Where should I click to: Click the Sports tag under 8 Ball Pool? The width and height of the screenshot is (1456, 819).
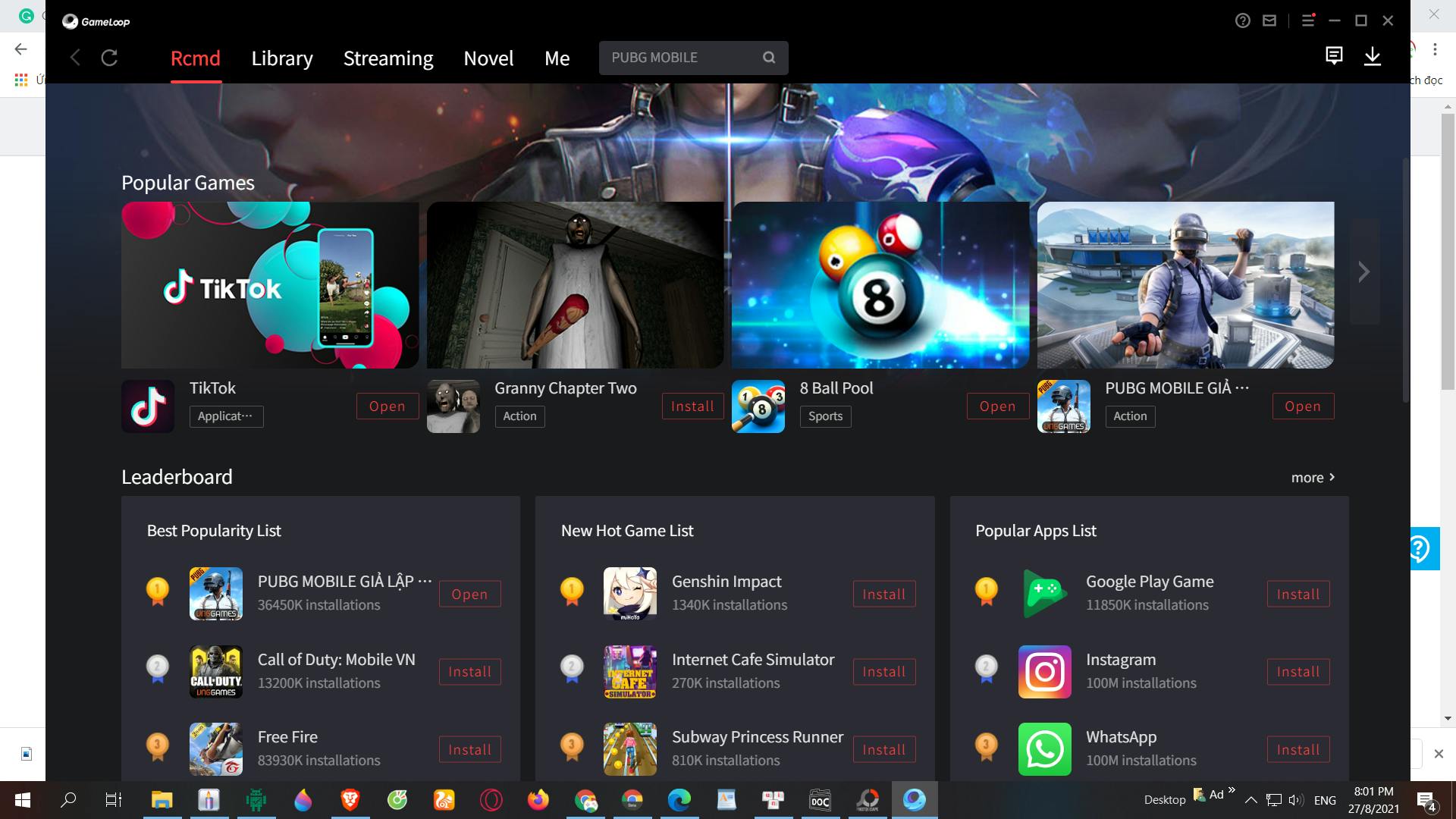pyautogui.click(x=825, y=416)
